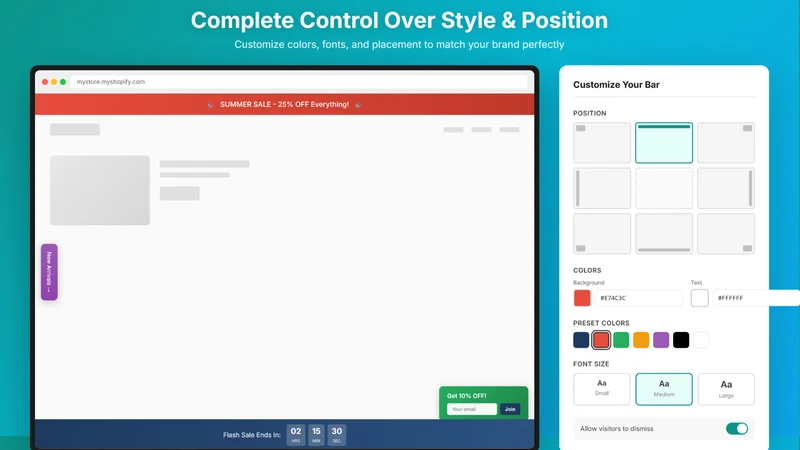
Task: Click the yellow browser window dot
Action: tap(54, 82)
